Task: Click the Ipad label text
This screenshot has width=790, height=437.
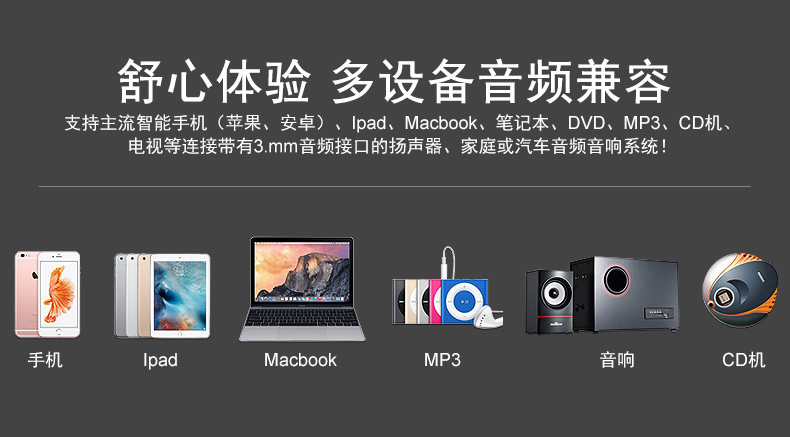Action: pos(160,360)
